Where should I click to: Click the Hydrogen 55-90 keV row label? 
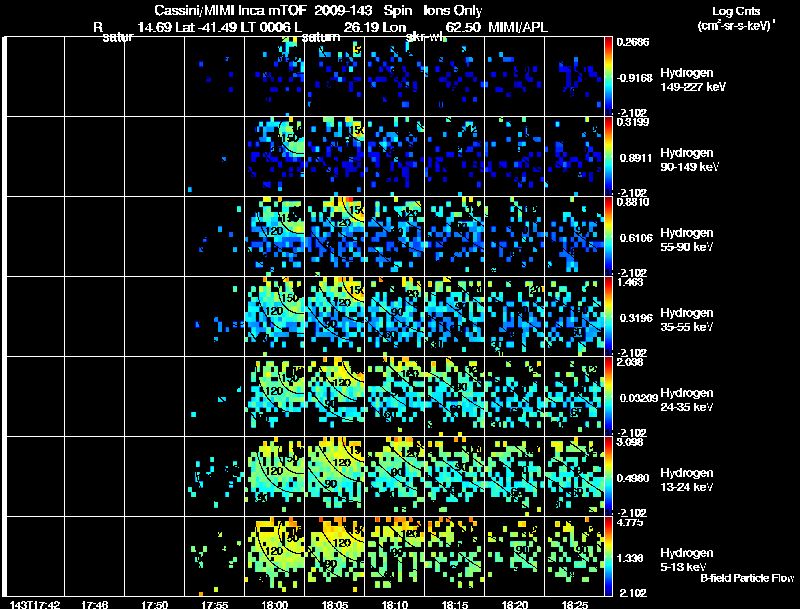[x=687, y=240]
